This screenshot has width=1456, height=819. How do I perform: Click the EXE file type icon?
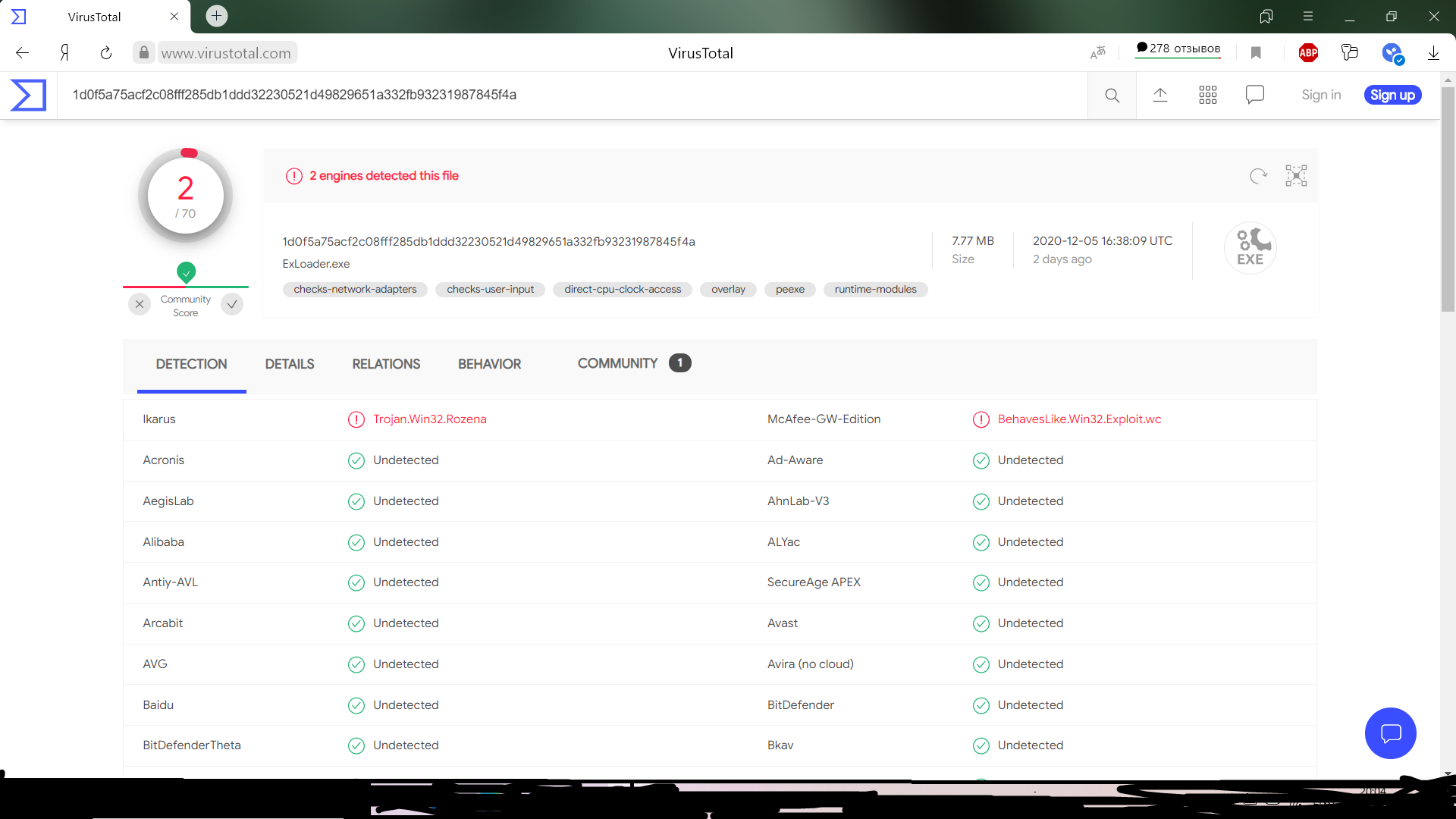coord(1250,248)
